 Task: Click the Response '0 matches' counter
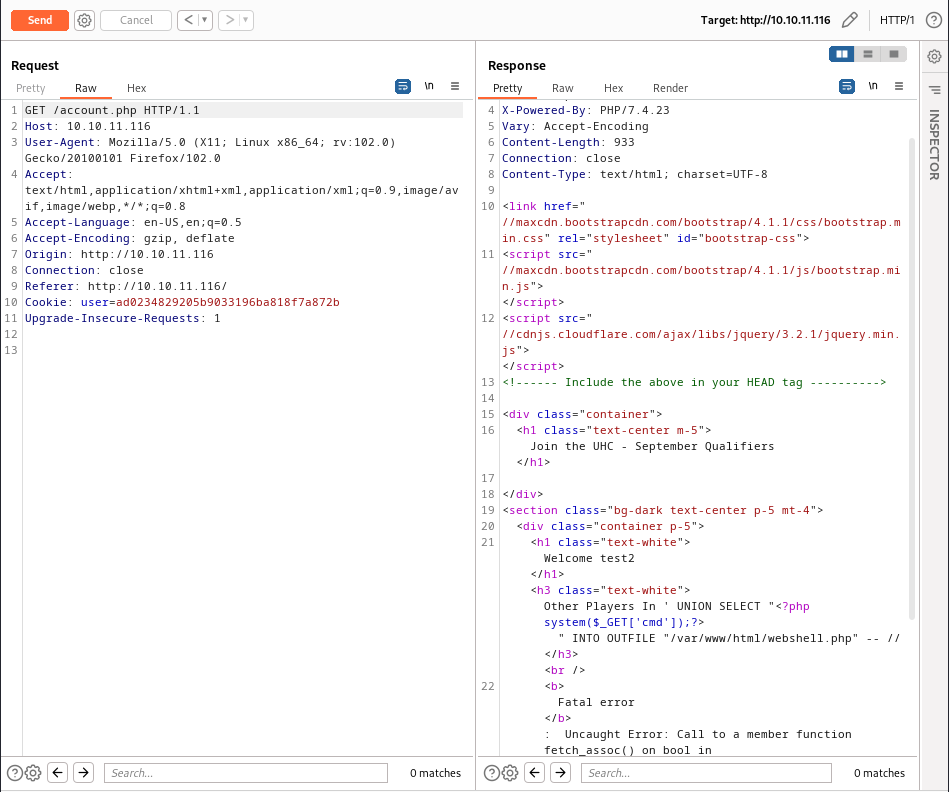point(879,773)
